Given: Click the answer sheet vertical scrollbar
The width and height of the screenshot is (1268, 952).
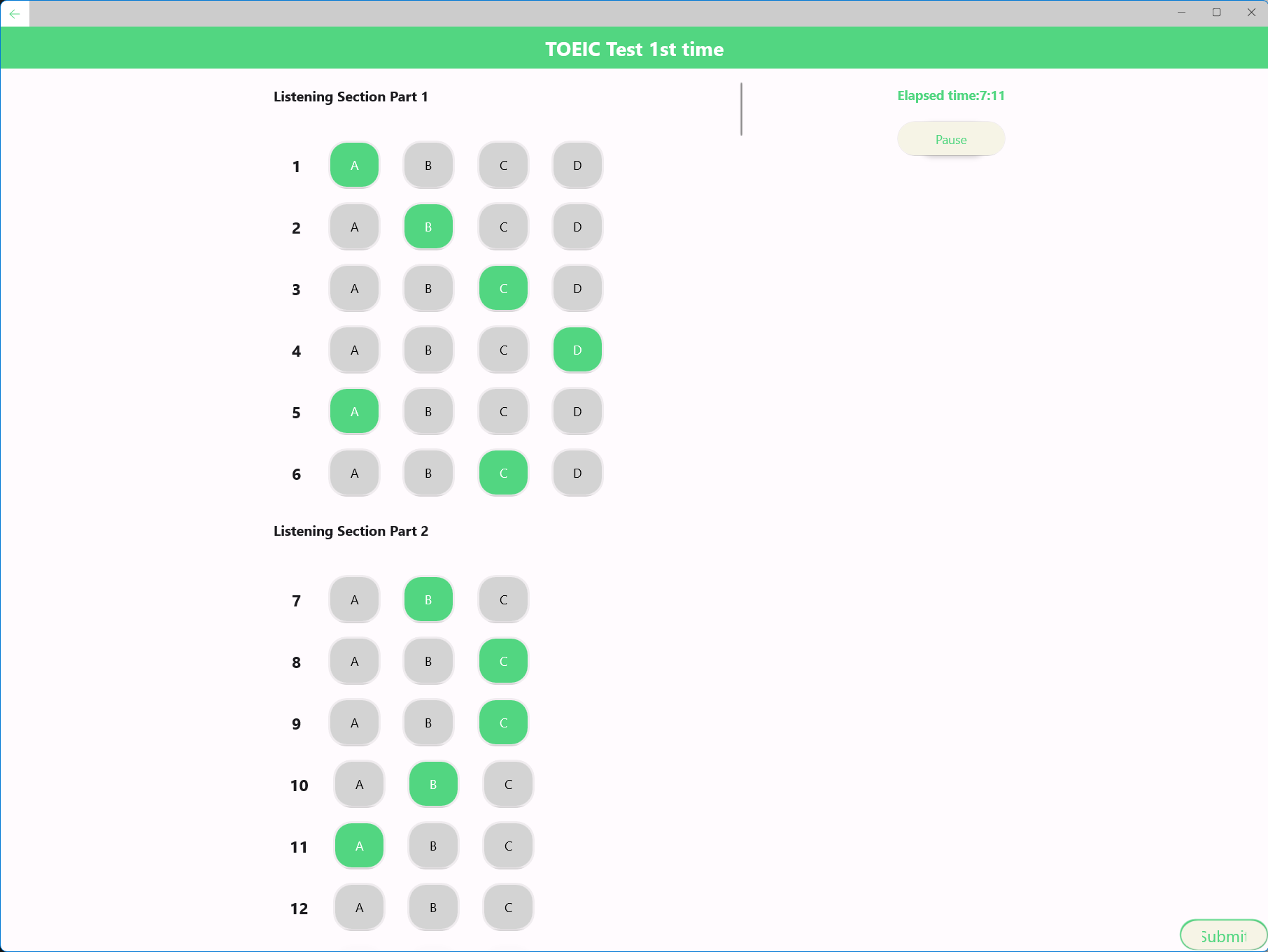Looking at the screenshot, I should click(741, 109).
